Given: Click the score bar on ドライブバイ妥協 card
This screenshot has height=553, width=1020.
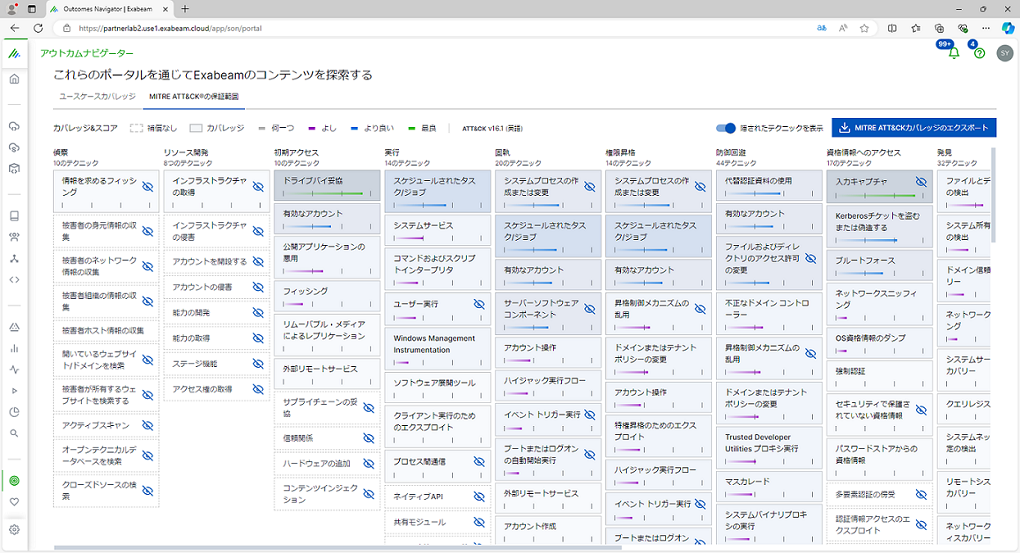Looking at the screenshot, I should [327, 193].
